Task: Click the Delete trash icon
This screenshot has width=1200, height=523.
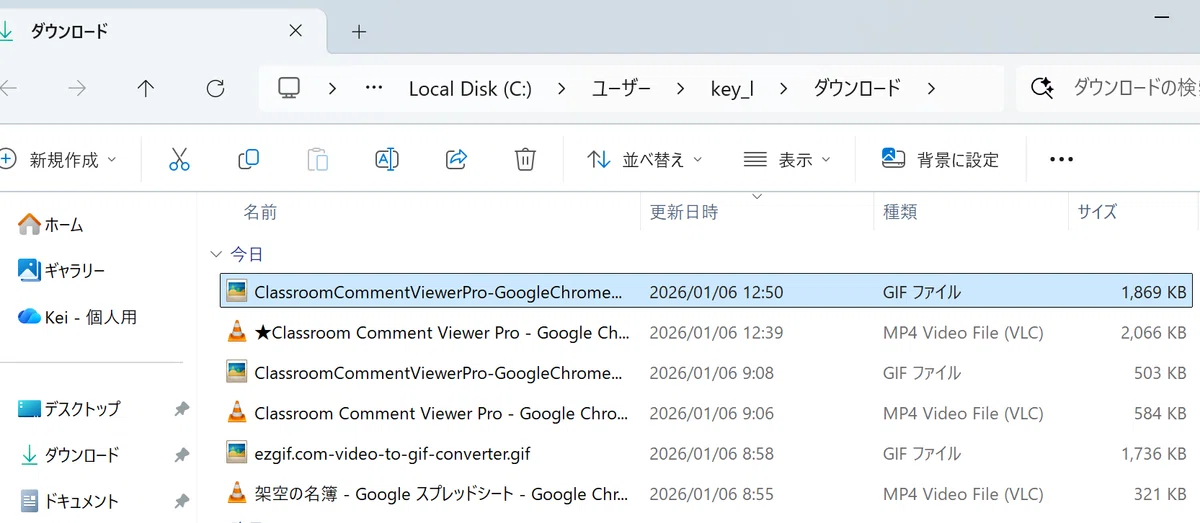Action: 525,159
